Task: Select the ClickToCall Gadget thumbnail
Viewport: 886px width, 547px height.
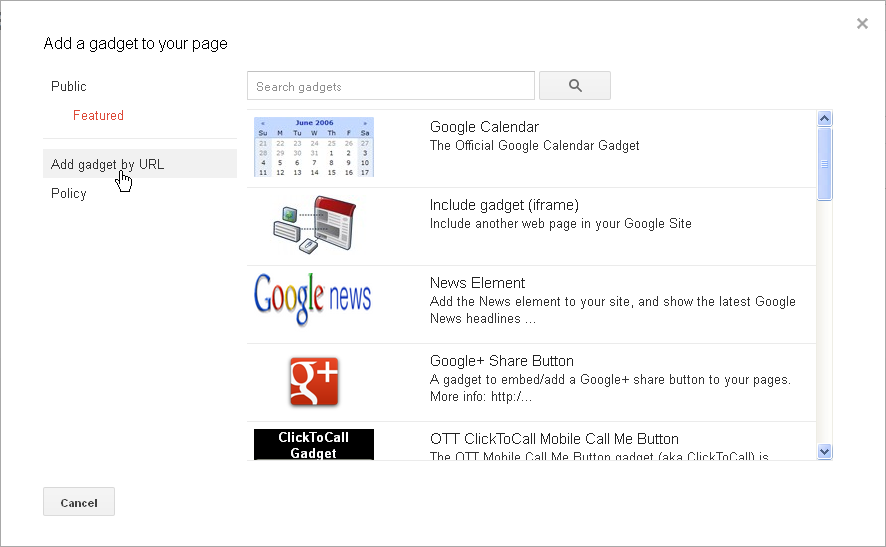Action: click(314, 445)
